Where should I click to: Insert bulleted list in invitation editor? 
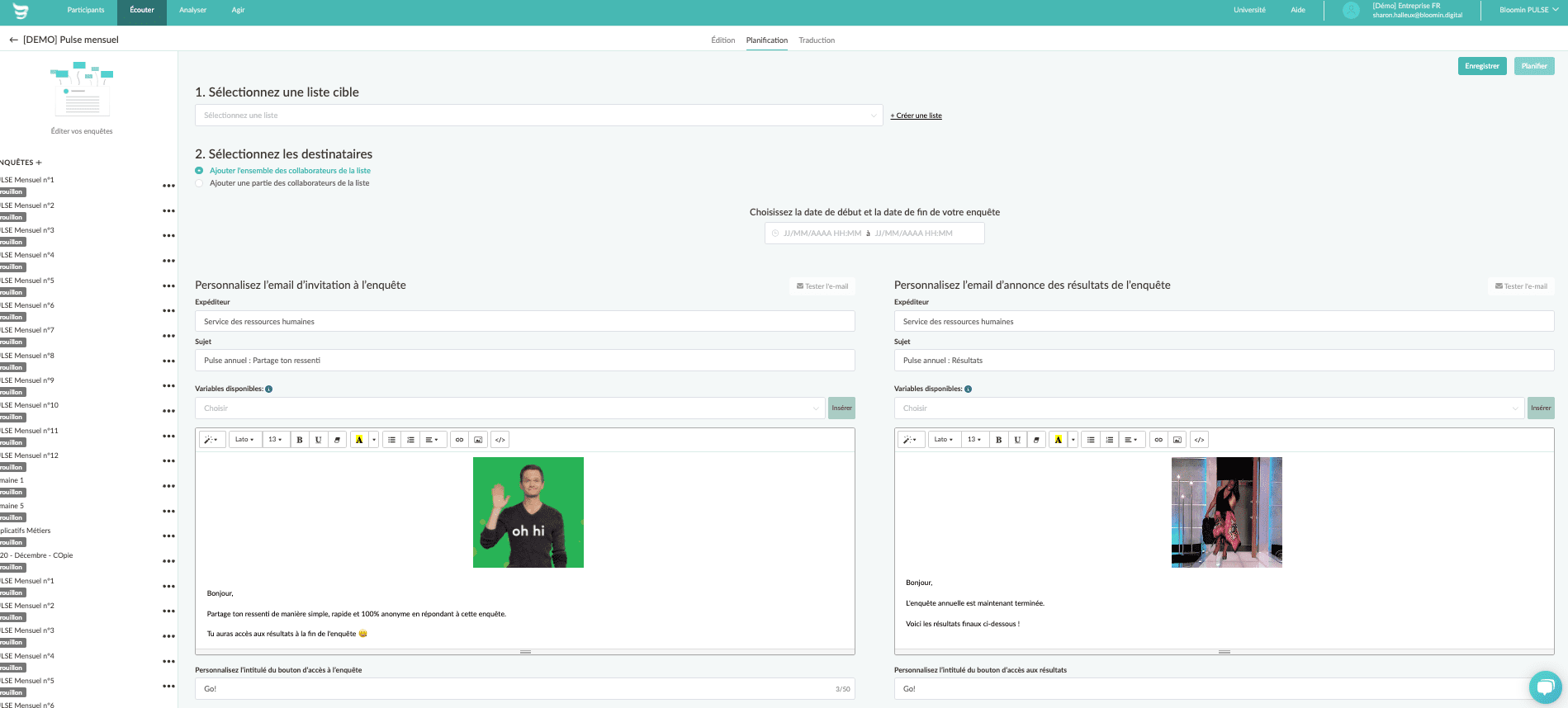pyautogui.click(x=392, y=440)
